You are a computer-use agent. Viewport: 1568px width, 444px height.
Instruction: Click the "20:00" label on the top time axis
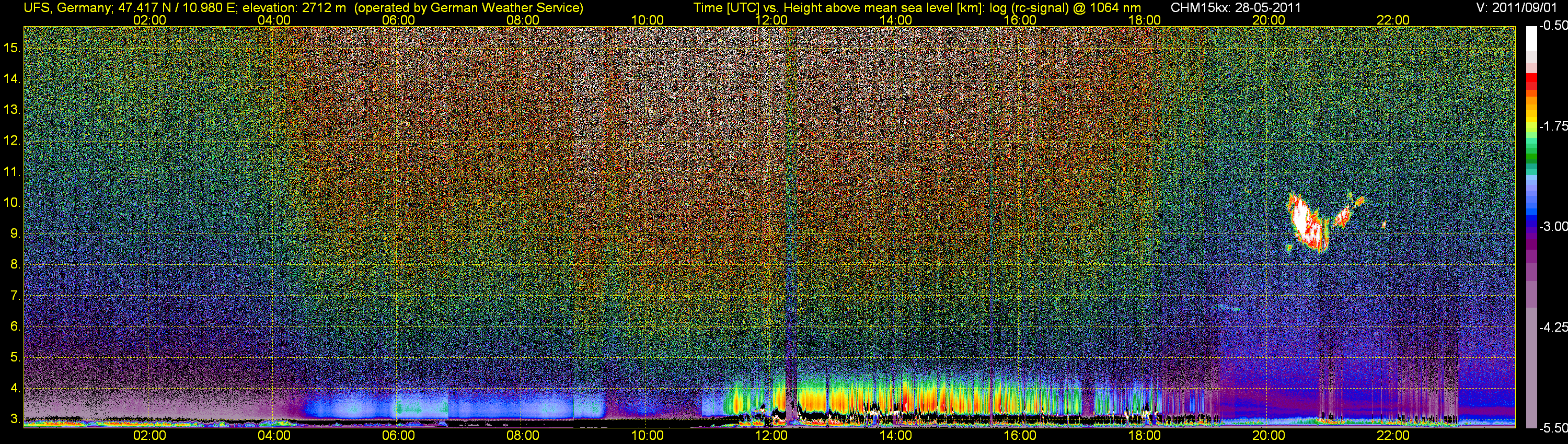pyautogui.click(x=1269, y=20)
